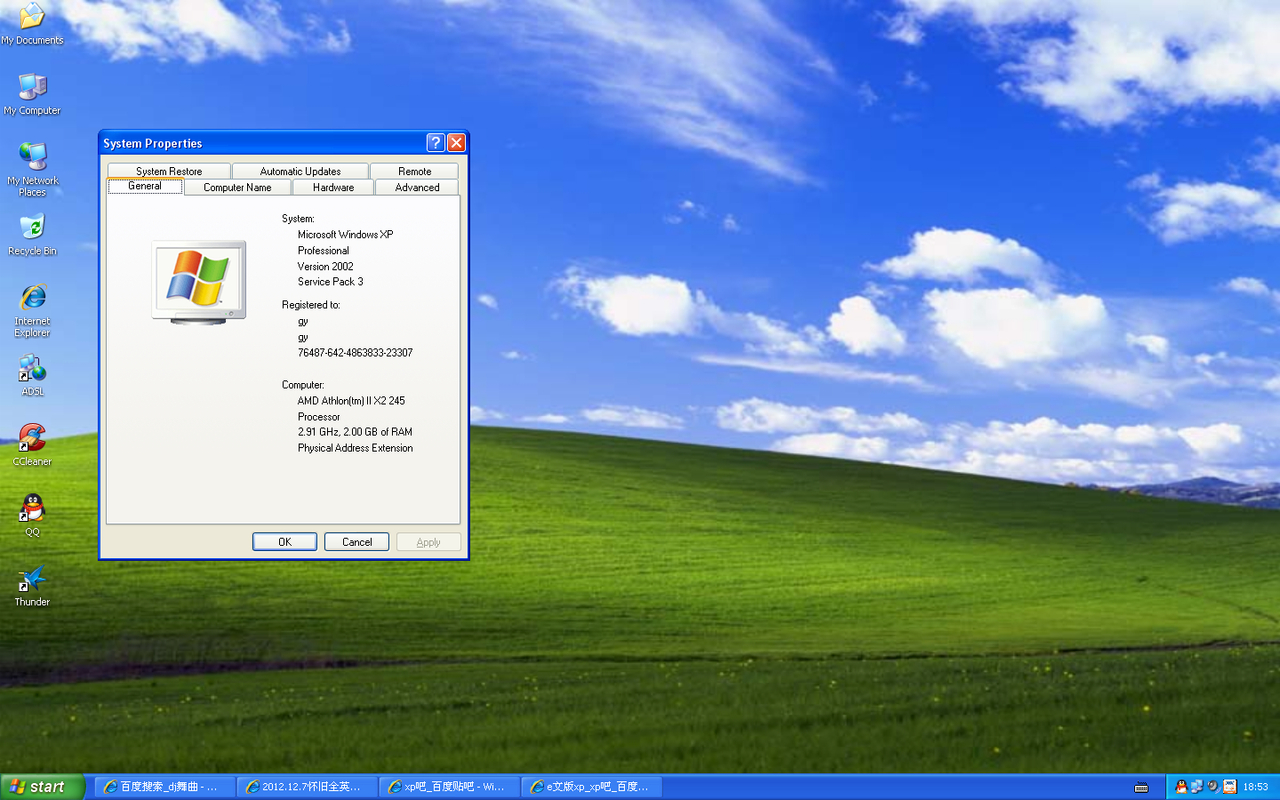
Task: Click the My Network Places icon
Action: (x=32, y=169)
